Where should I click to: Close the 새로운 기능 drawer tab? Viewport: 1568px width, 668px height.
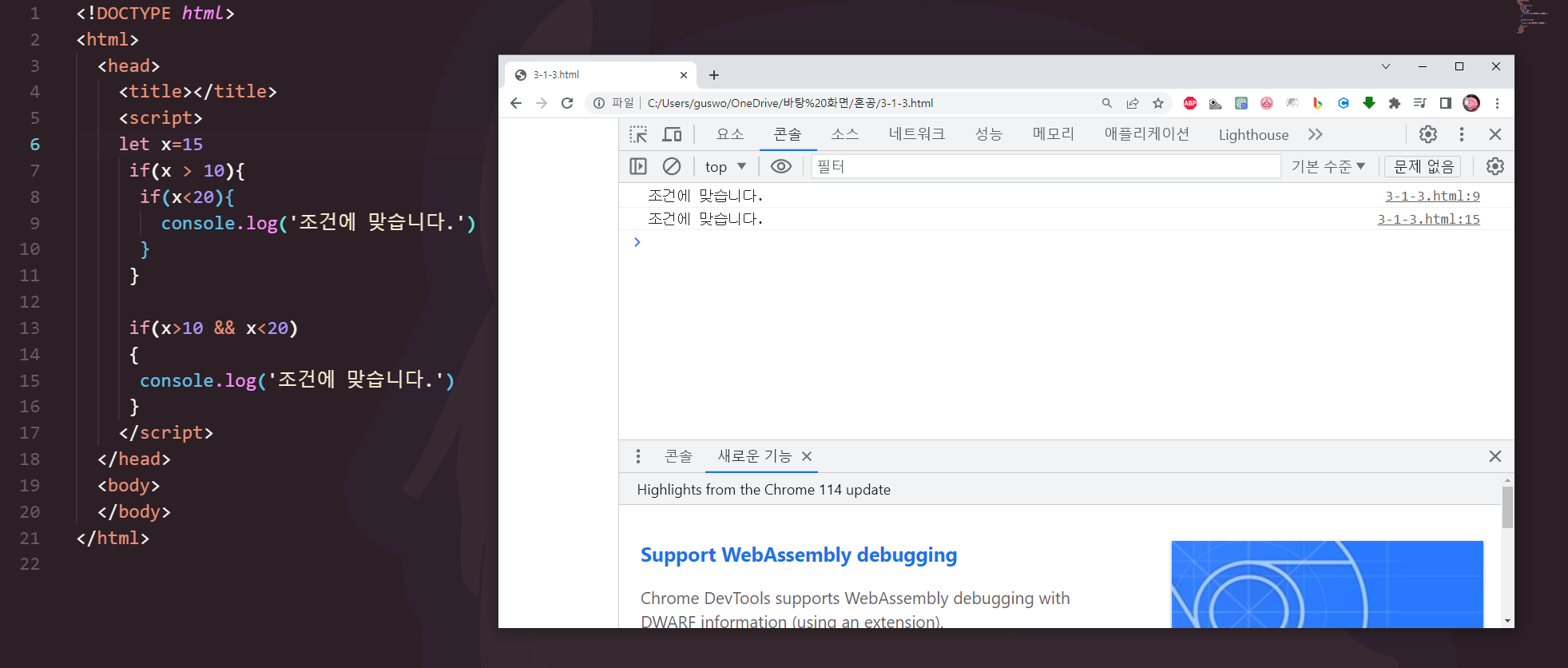tap(807, 456)
